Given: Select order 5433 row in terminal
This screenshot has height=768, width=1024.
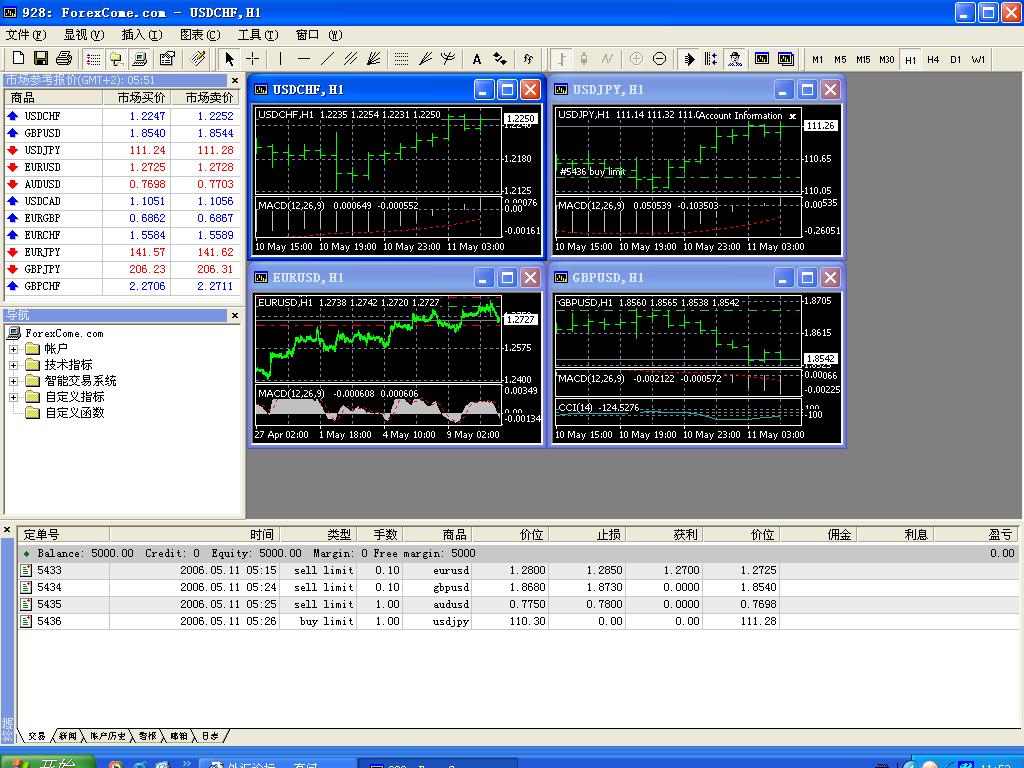Looking at the screenshot, I should click(x=517, y=570).
